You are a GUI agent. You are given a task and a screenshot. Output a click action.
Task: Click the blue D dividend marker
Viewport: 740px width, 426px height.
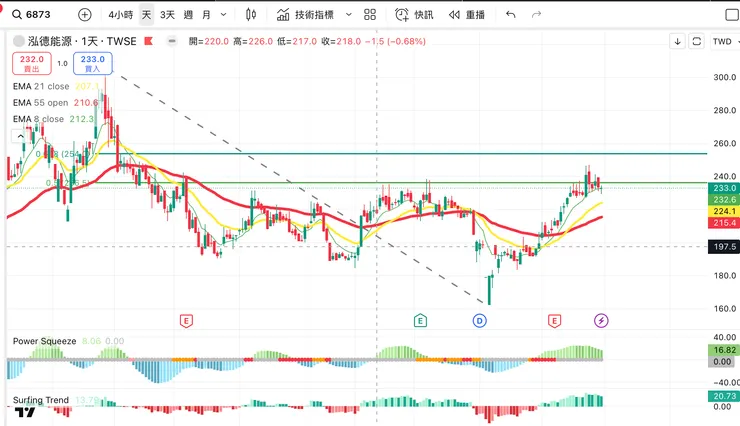point(479,321)
